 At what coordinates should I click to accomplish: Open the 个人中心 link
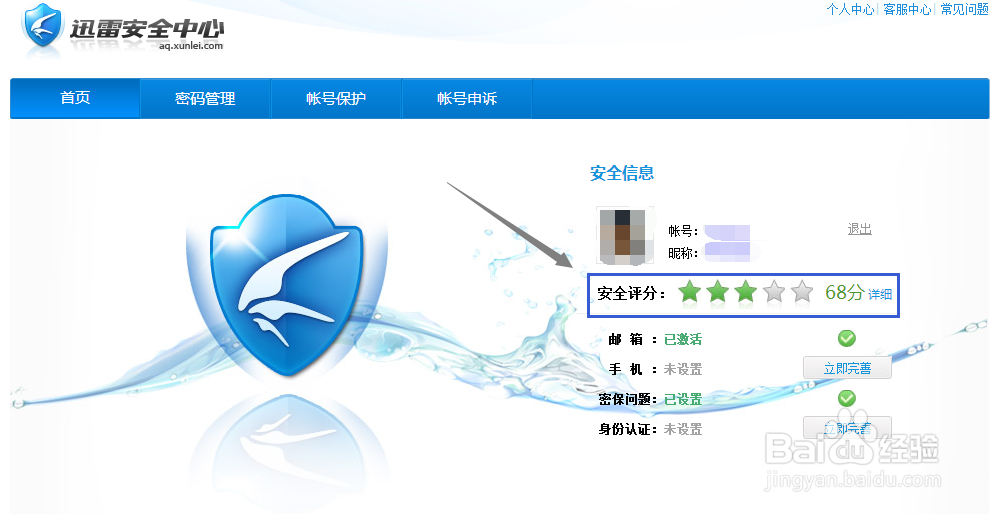coord(850,10)
